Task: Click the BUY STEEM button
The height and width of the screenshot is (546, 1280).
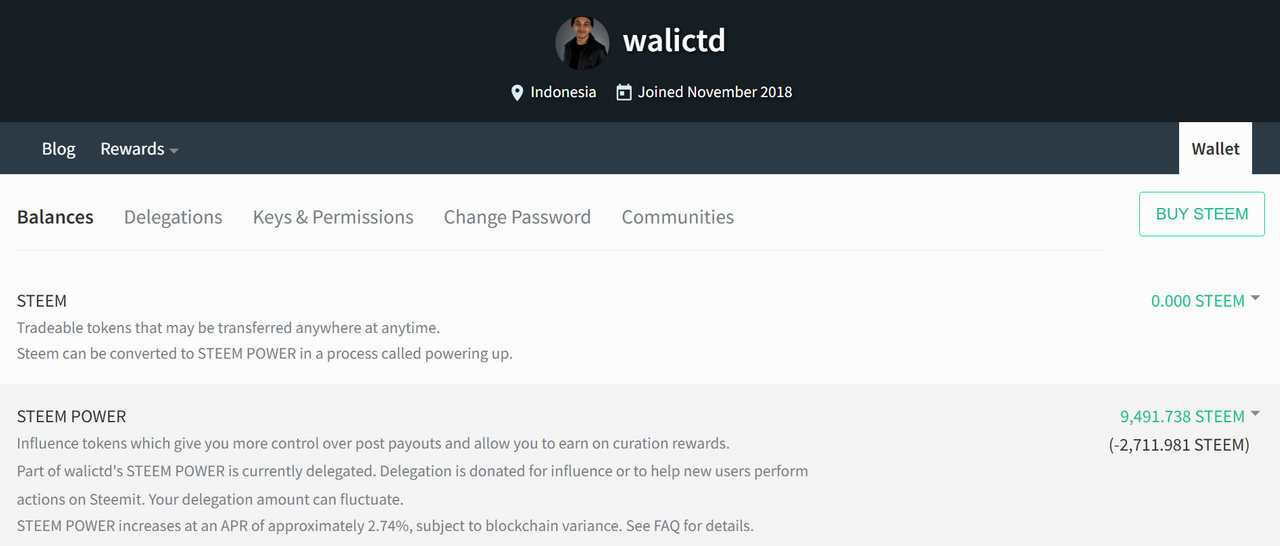Action: point(1202,214)
